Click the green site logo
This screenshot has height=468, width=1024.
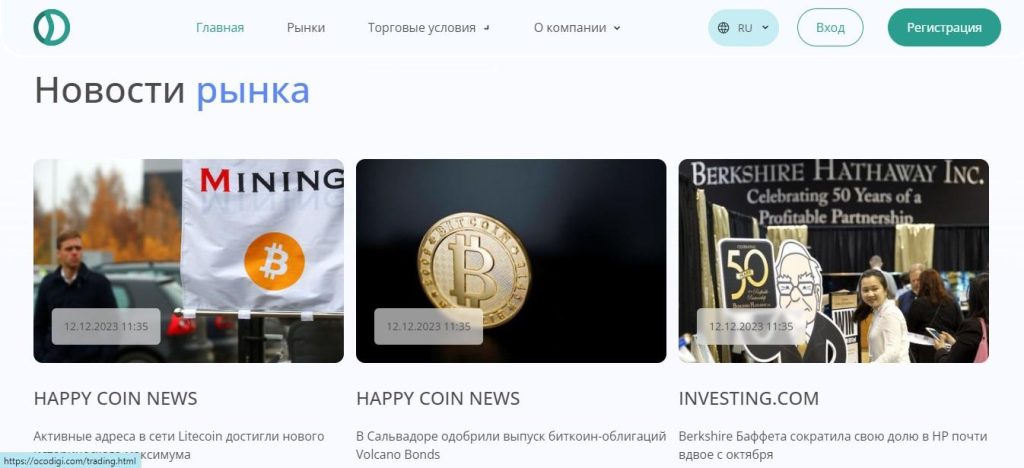[x=52, y=27]
